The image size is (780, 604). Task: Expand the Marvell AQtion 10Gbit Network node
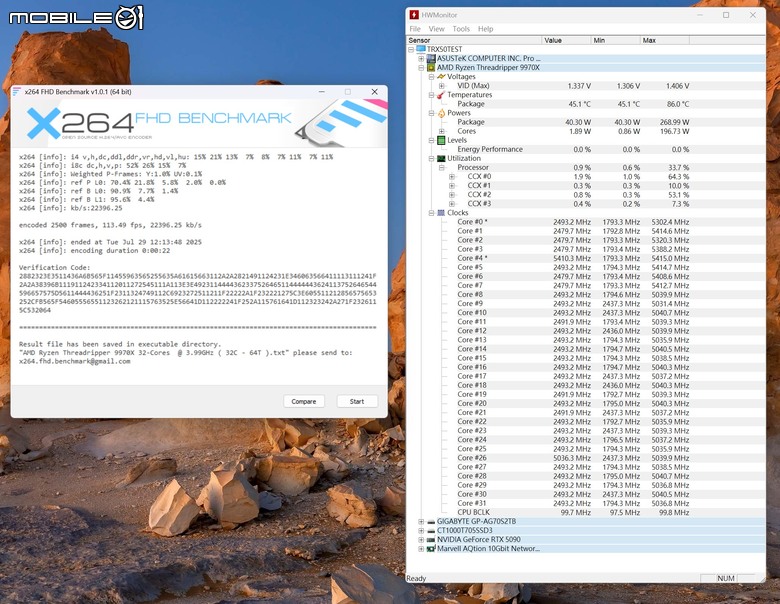tap(421, 549)
